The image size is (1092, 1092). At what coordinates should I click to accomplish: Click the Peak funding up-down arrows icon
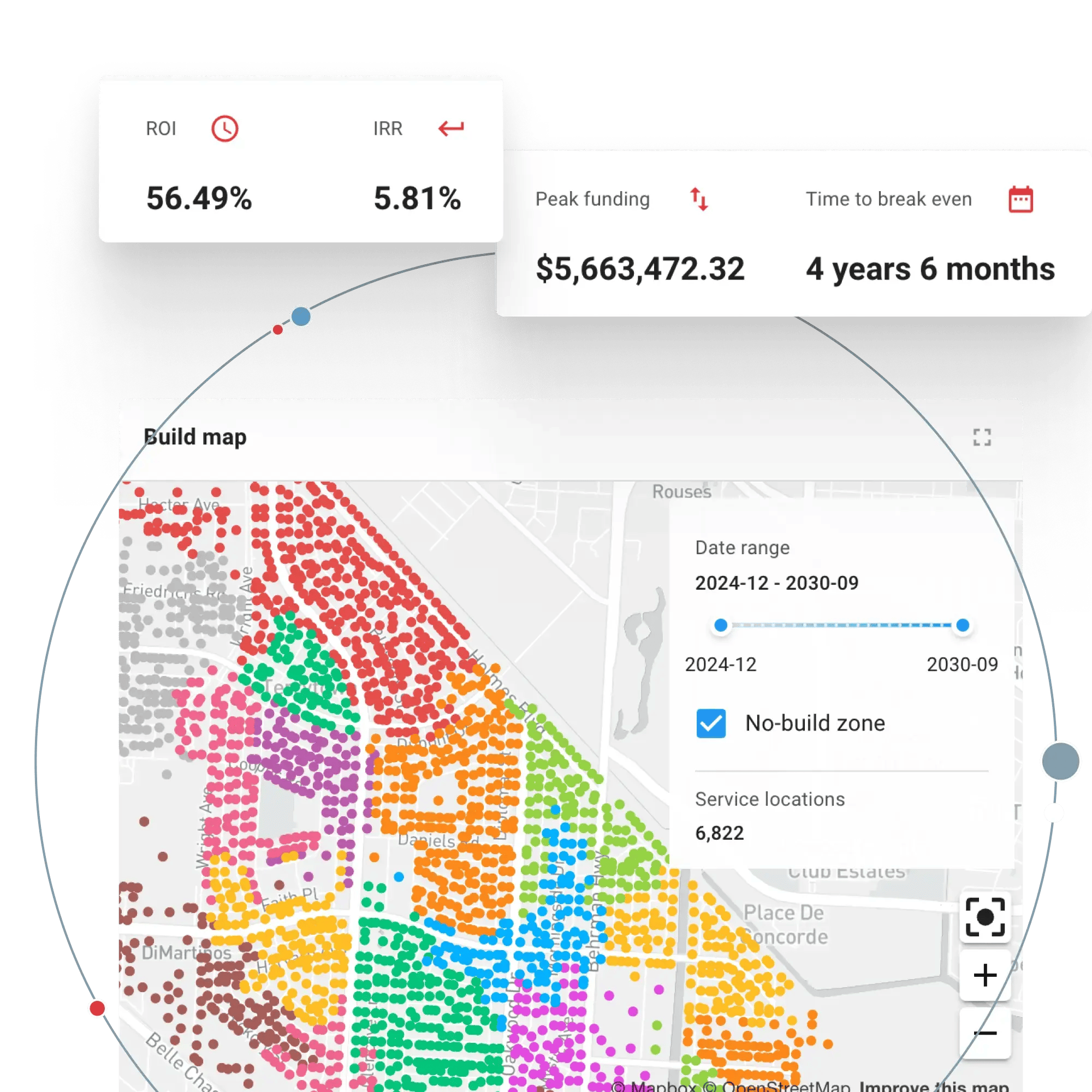point(699,199)
